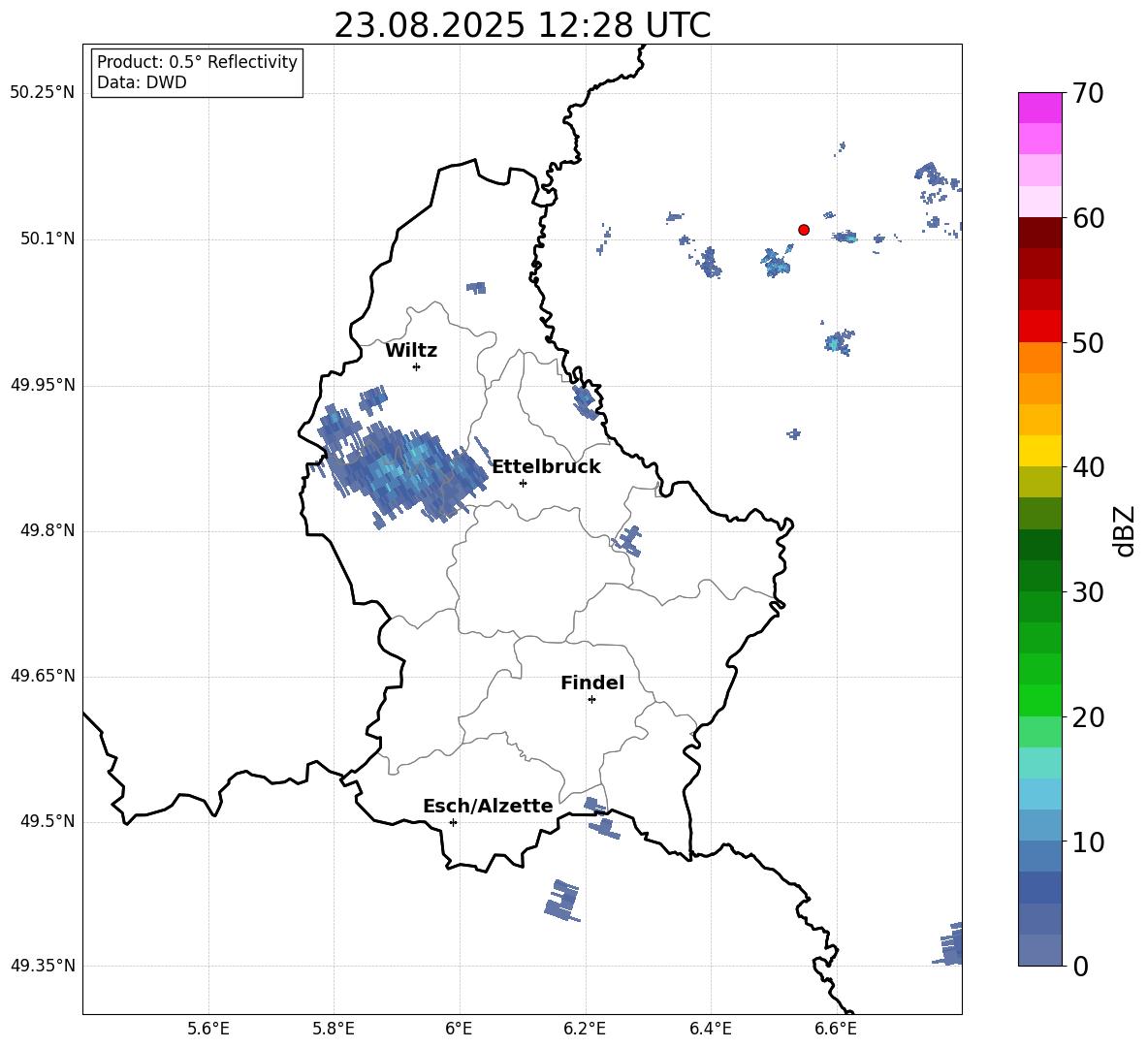Click the Esch/Alzette station label

pos(488,807)
